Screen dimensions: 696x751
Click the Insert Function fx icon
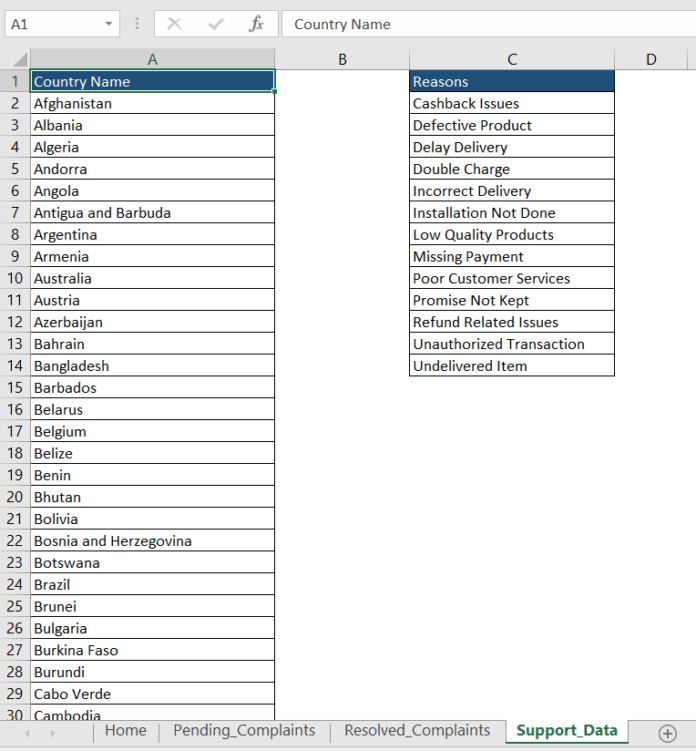pyautogui.click(x=257, y=24)
